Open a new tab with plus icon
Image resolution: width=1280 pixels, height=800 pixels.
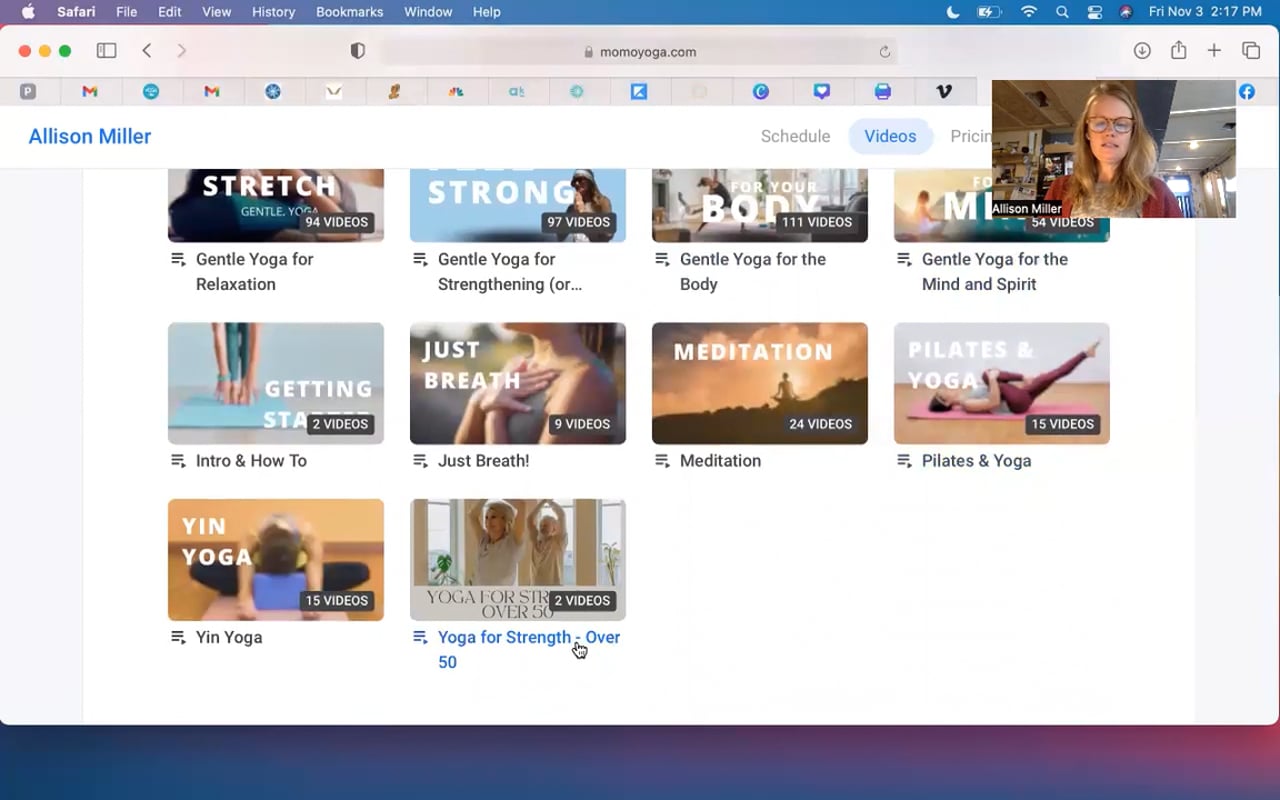tap(1214, 51)
